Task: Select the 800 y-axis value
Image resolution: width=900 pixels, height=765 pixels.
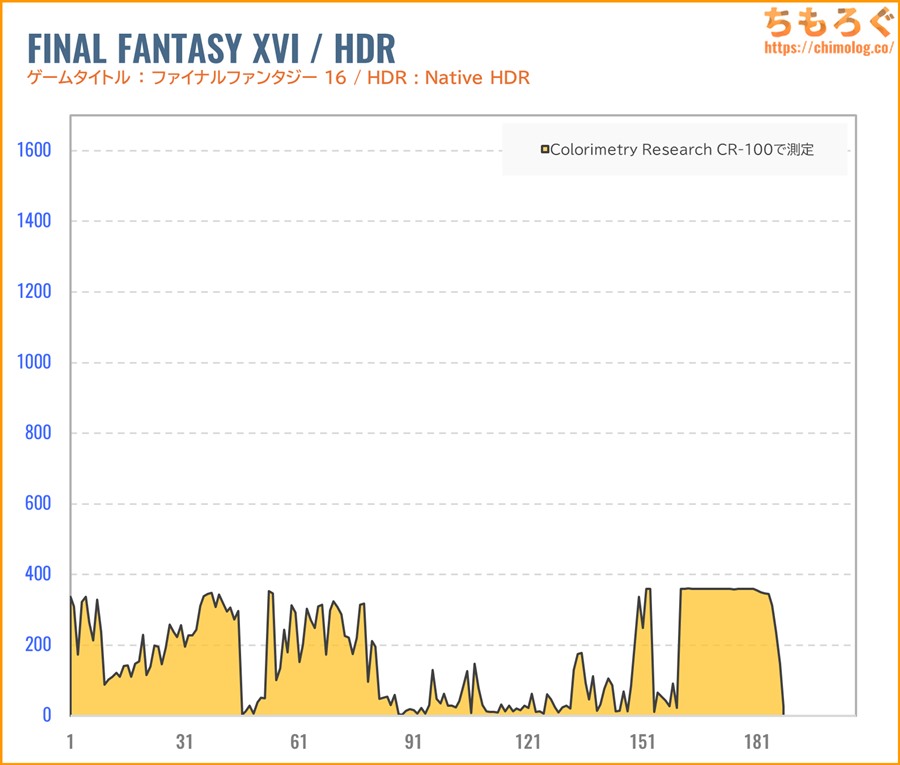Action: (x=38, y=433)
